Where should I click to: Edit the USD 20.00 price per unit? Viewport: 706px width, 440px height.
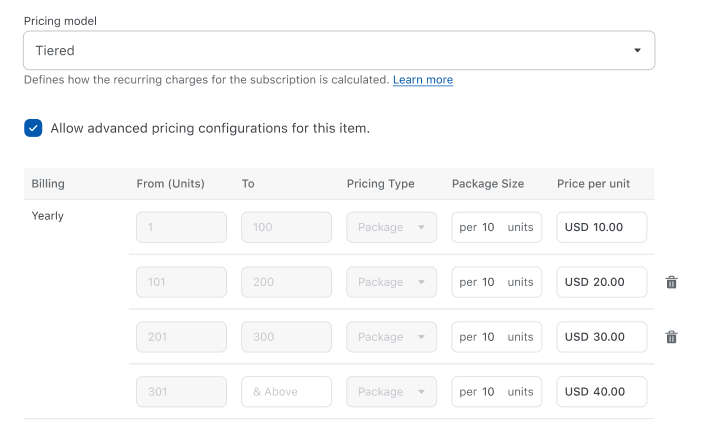coord(601,282)
